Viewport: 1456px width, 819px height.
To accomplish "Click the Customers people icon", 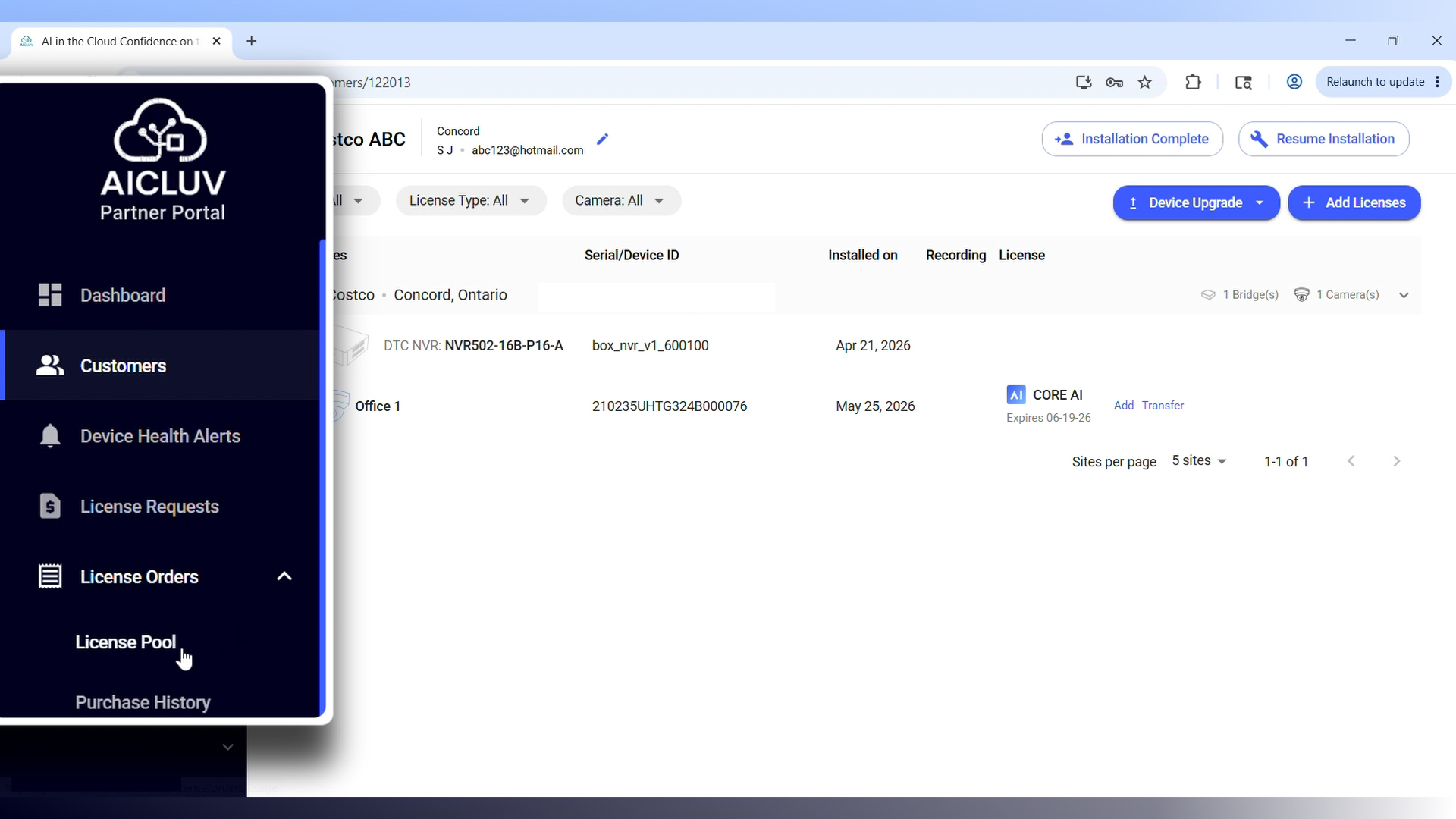I will point(50,366).
